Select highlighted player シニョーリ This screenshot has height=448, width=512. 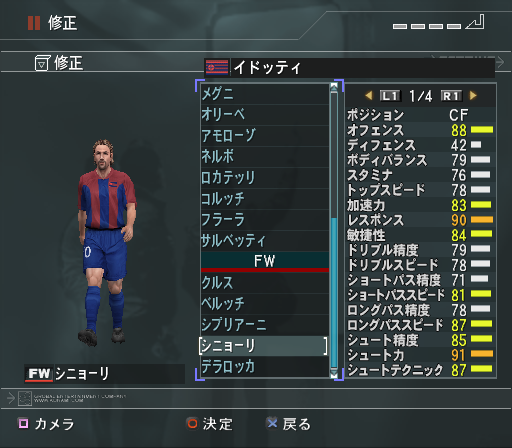(x=263, y=346)
